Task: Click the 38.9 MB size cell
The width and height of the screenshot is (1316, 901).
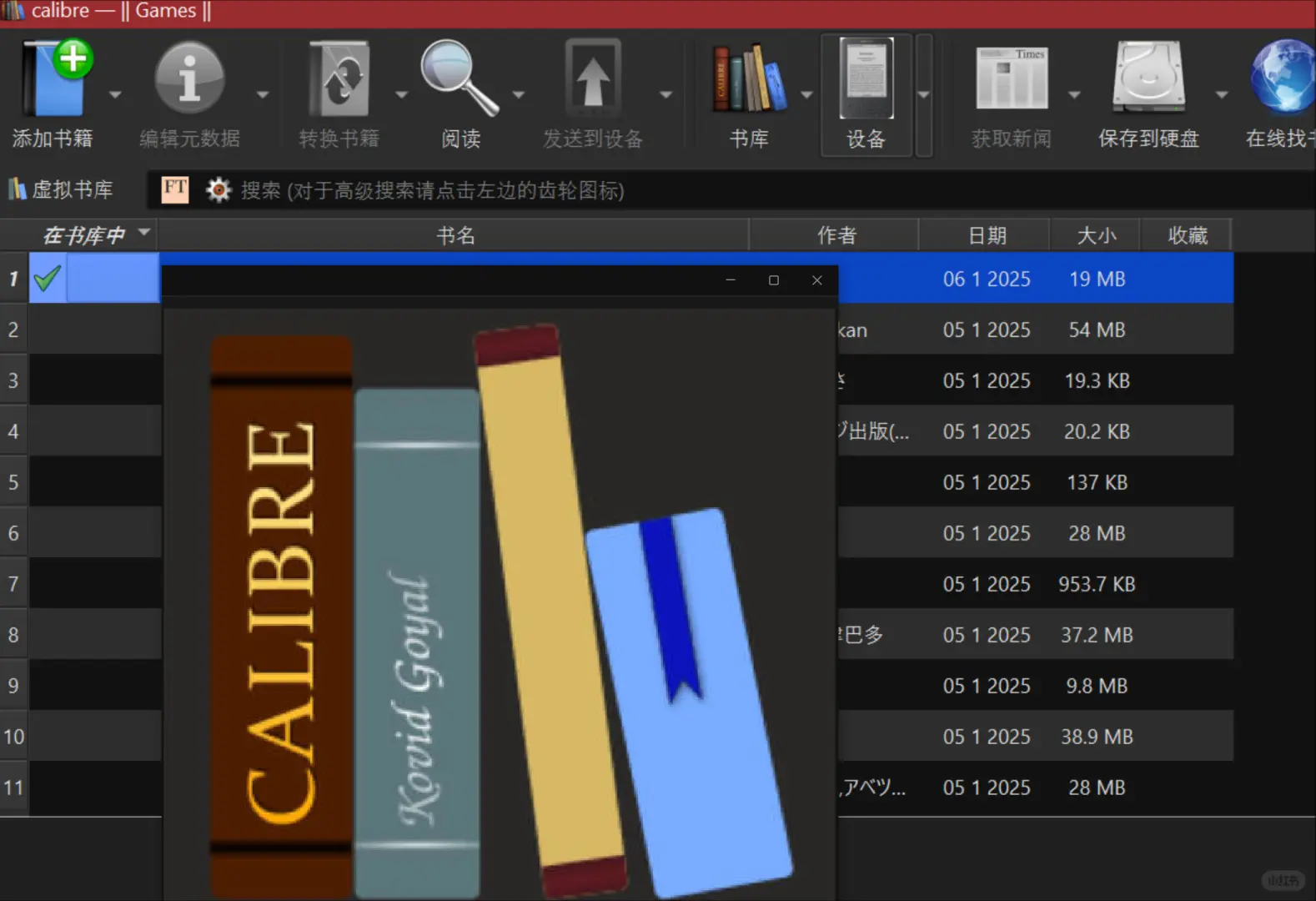Action: click(x=1097, y=737)
